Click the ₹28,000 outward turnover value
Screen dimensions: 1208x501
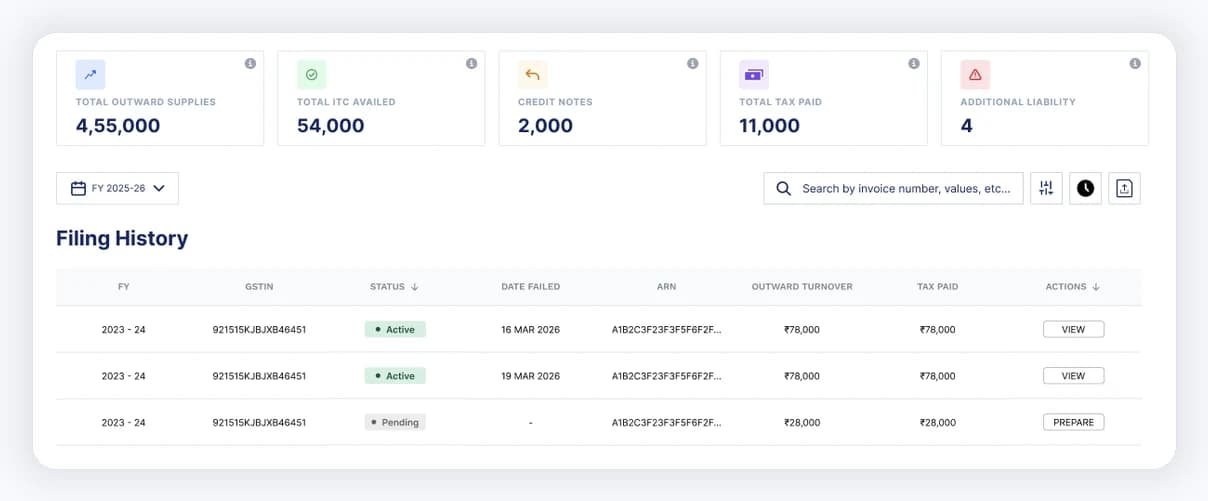coord(802,423)
